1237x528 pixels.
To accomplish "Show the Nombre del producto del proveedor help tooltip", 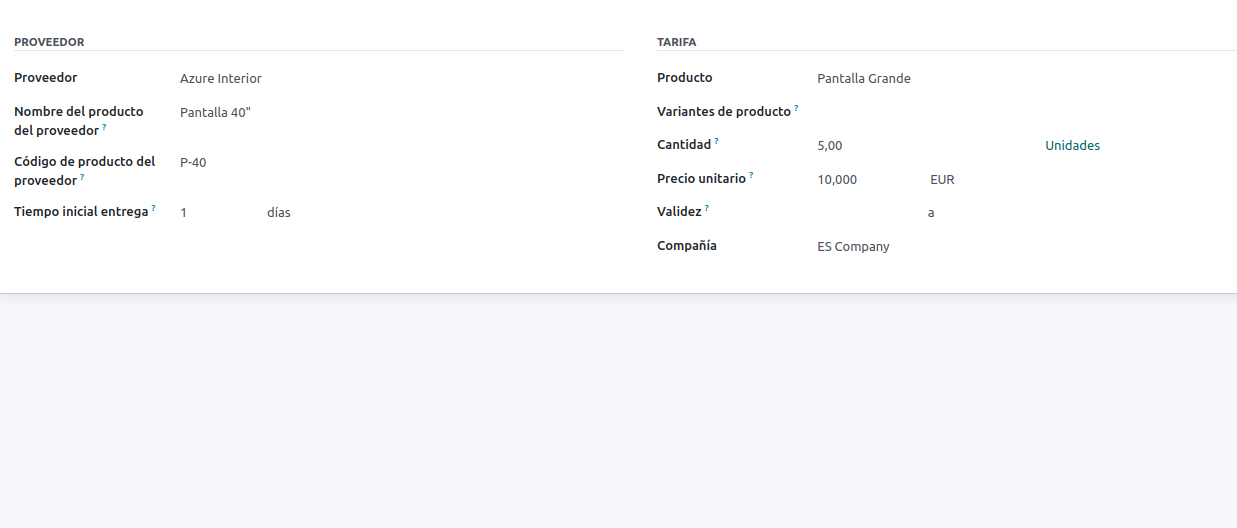I will coord(104,127).
